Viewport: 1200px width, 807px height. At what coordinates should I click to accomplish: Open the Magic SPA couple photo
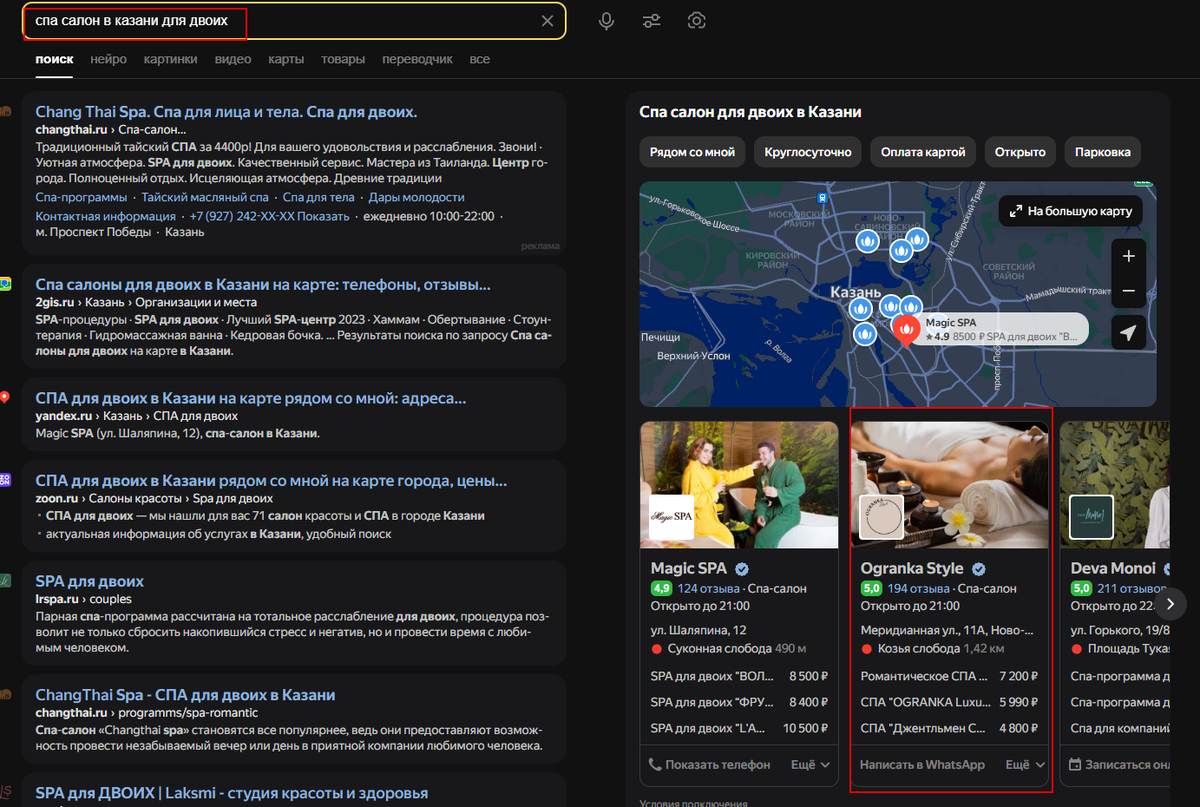tap(740, 484)
